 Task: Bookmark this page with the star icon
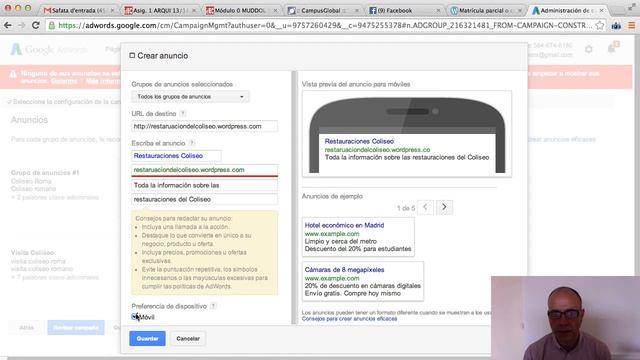coord(600,25)
